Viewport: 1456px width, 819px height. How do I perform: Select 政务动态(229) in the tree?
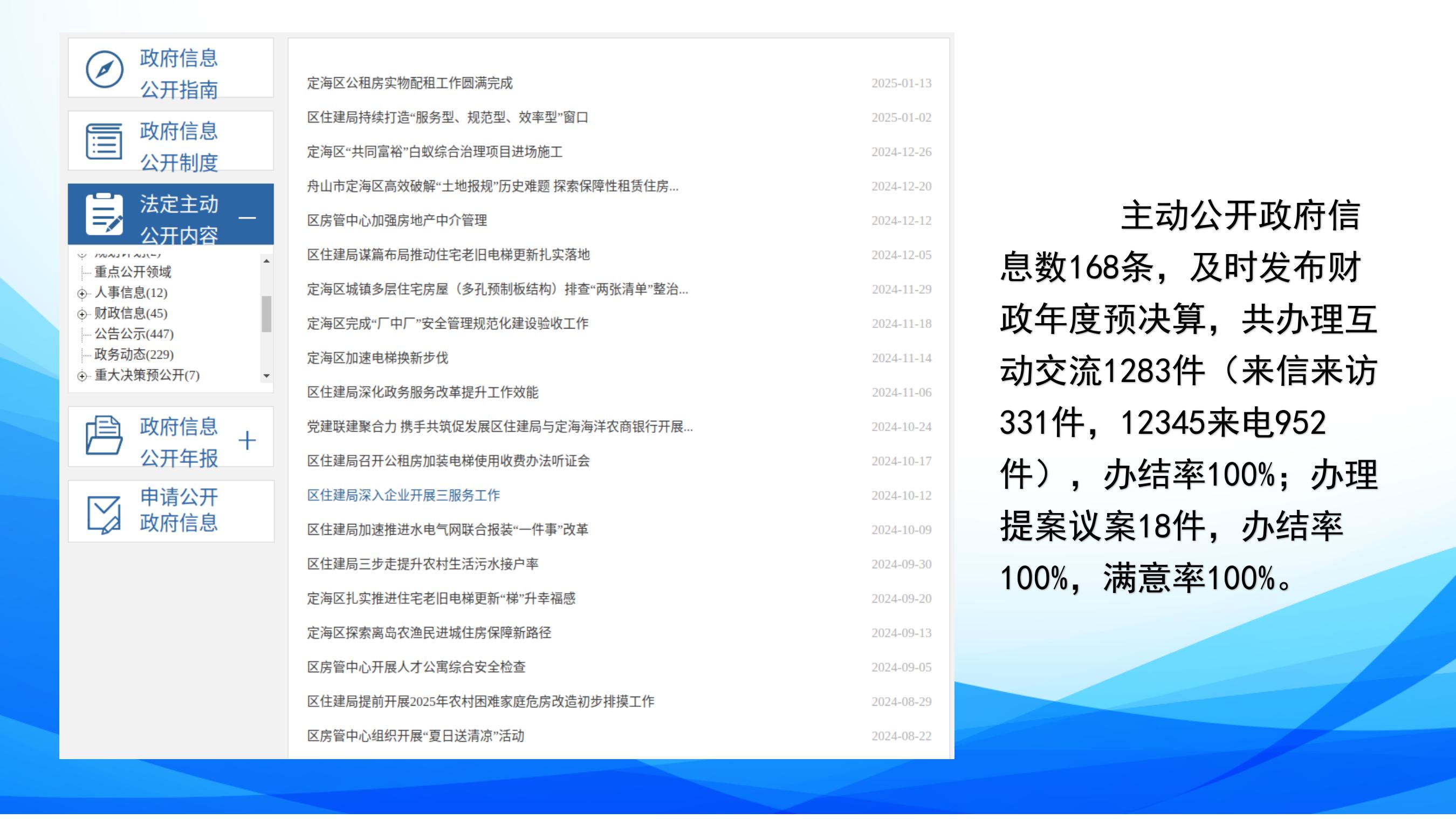pyautogui.click(x=134, y=354)
